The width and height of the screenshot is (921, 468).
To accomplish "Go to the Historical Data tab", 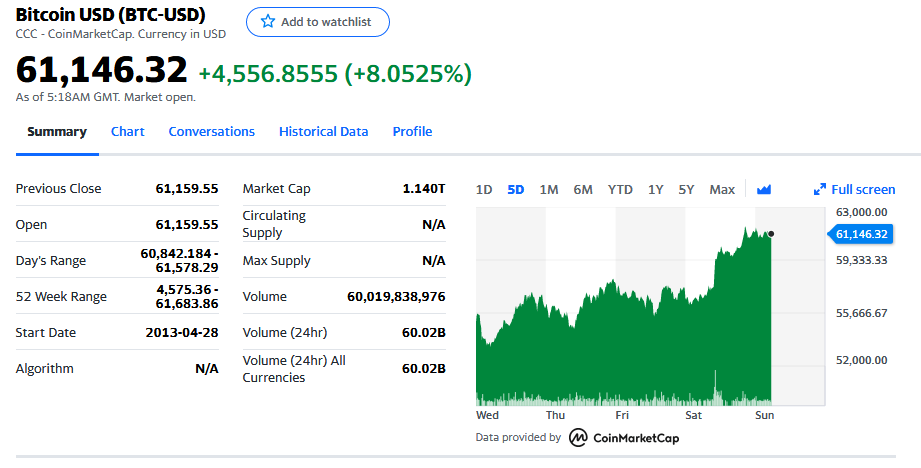I will tap(324, 132).
